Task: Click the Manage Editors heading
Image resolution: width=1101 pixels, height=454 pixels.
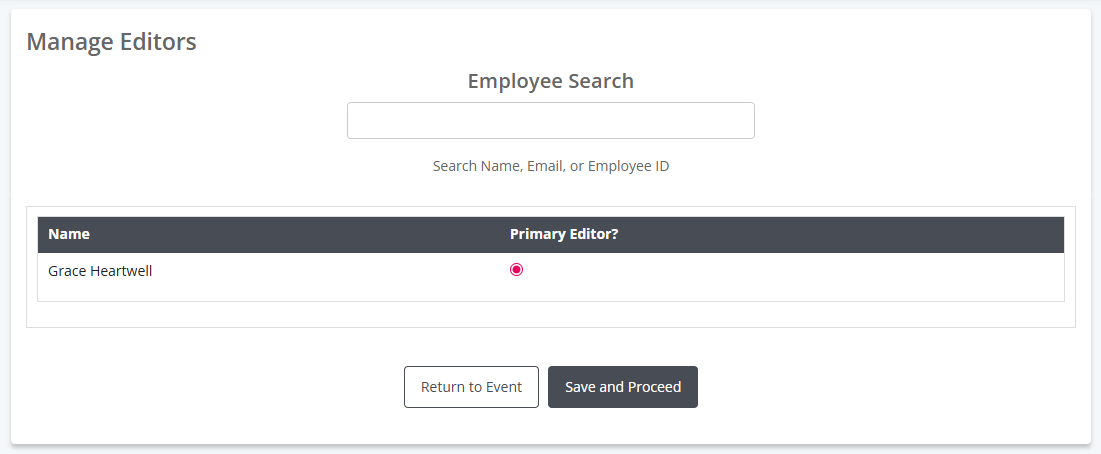Action: coord(112,42)
